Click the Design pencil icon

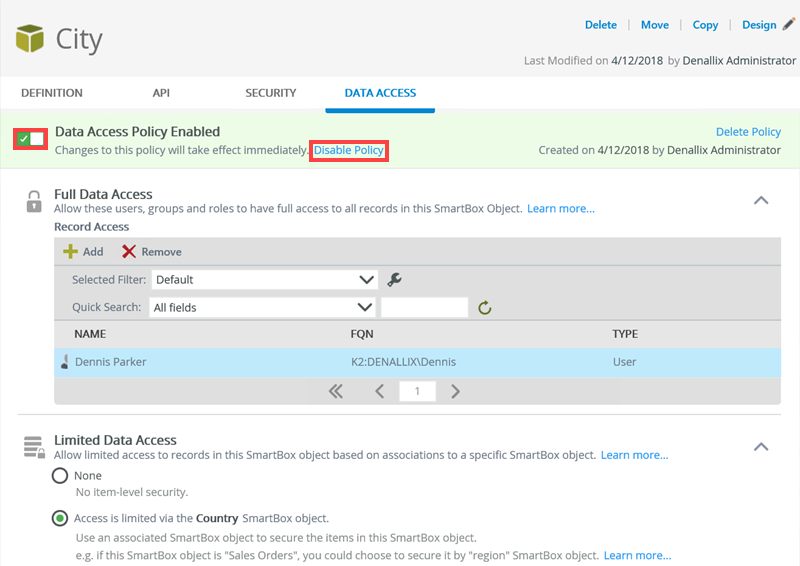[x=789, y=24]
